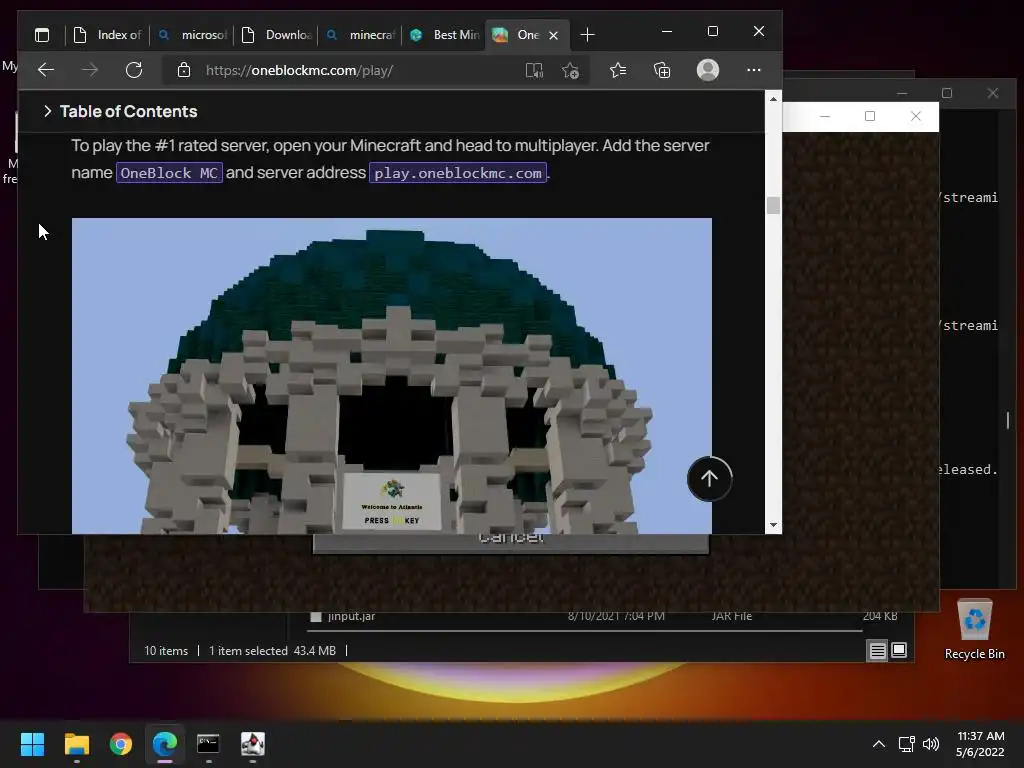Open the Favorites list
1024x768 pixels.
[618, 70]
